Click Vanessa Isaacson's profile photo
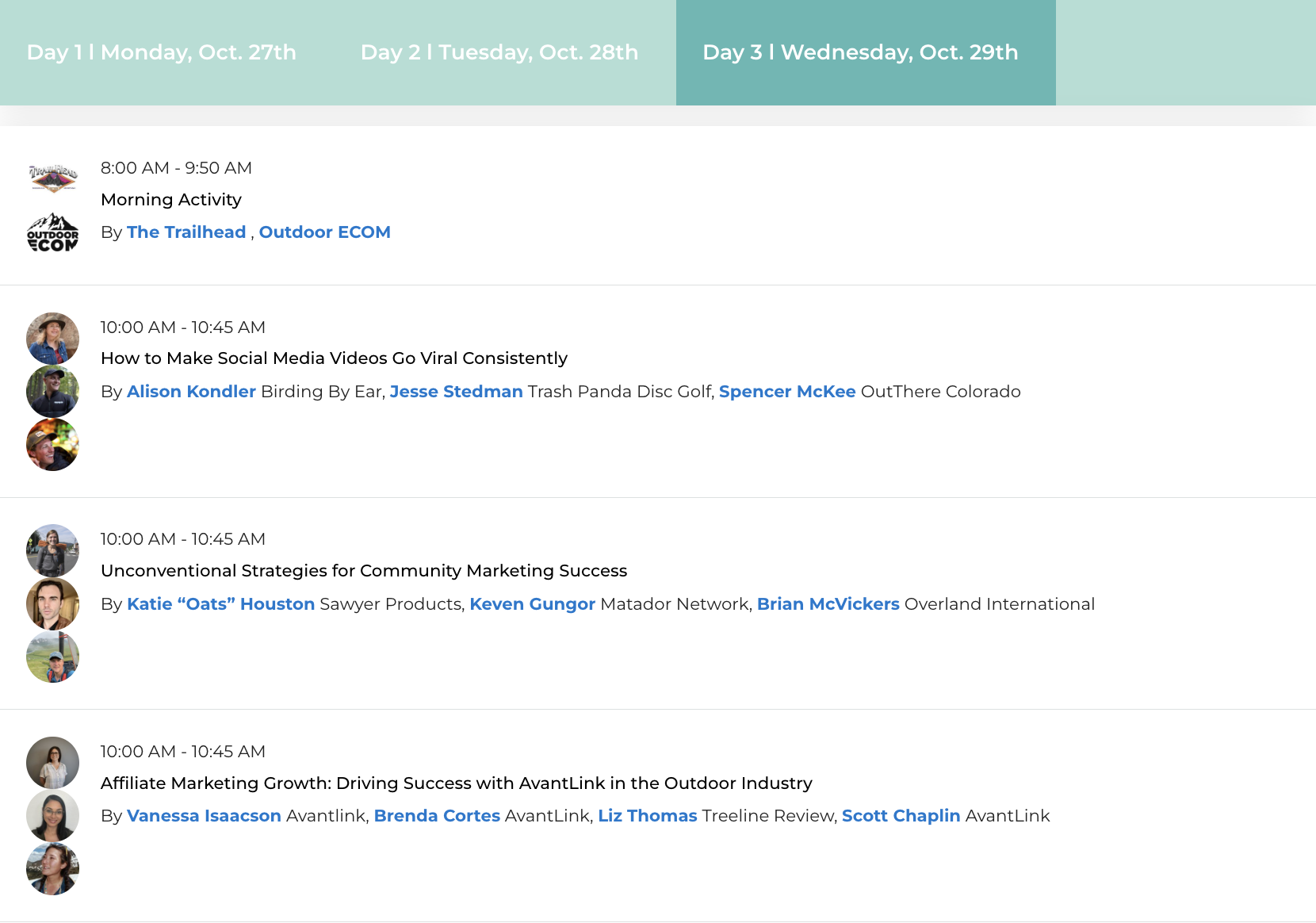This screenshot has height=923, width=1316. 53,763
